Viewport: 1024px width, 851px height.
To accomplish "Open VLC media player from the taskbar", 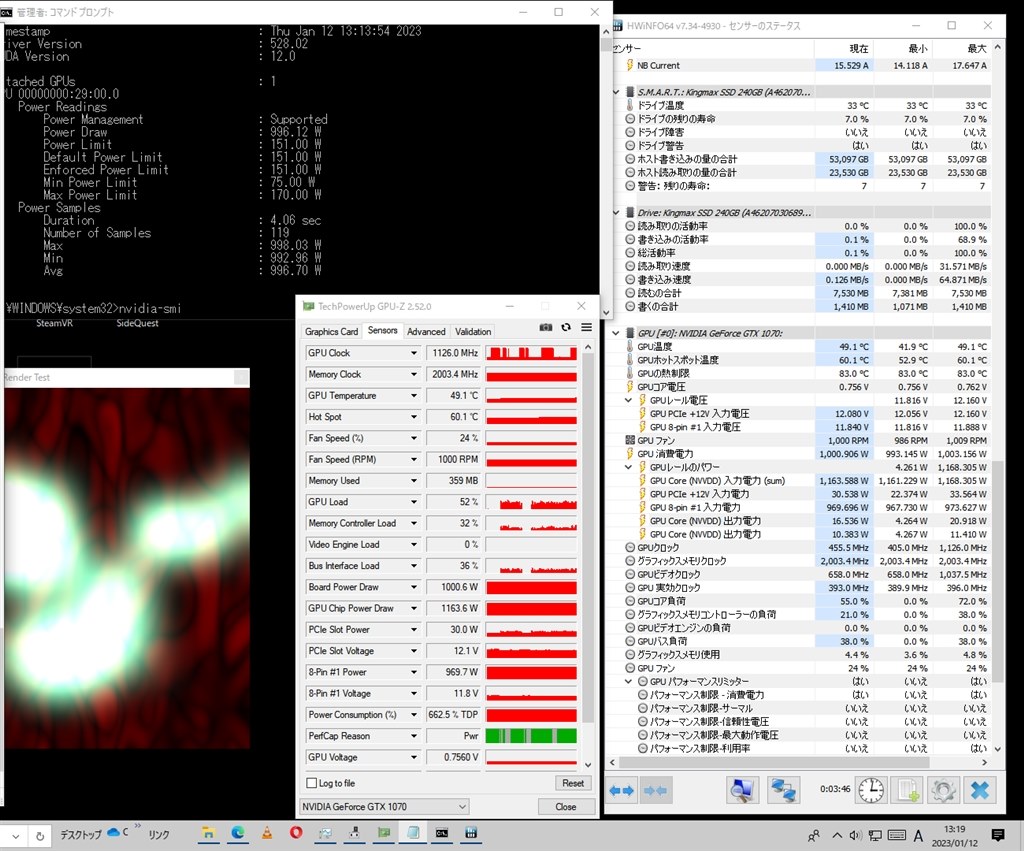I will pos(266,833).
